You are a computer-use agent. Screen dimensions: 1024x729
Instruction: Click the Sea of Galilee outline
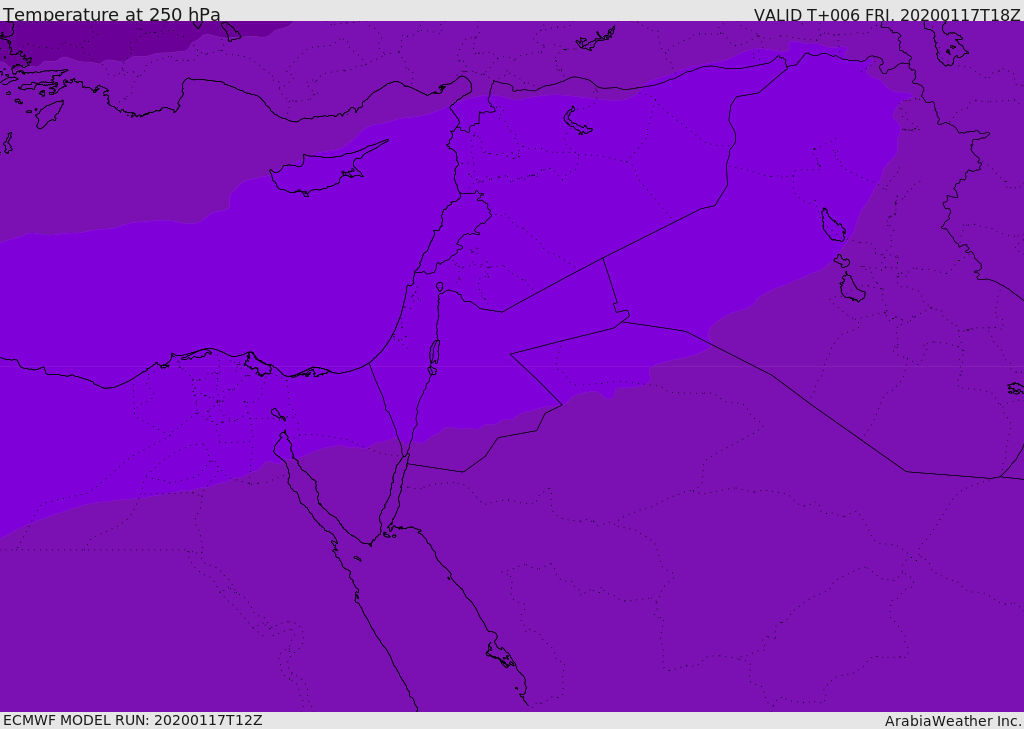coord(440,287)
